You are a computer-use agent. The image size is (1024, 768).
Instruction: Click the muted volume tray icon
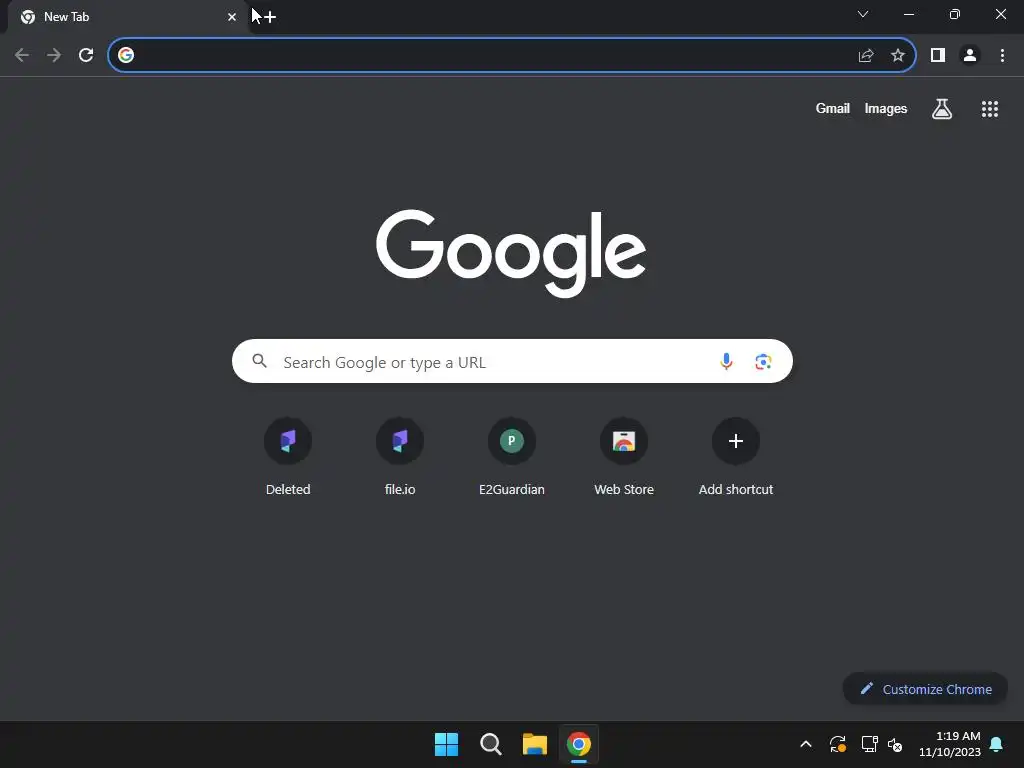click(x=895, y=744)
